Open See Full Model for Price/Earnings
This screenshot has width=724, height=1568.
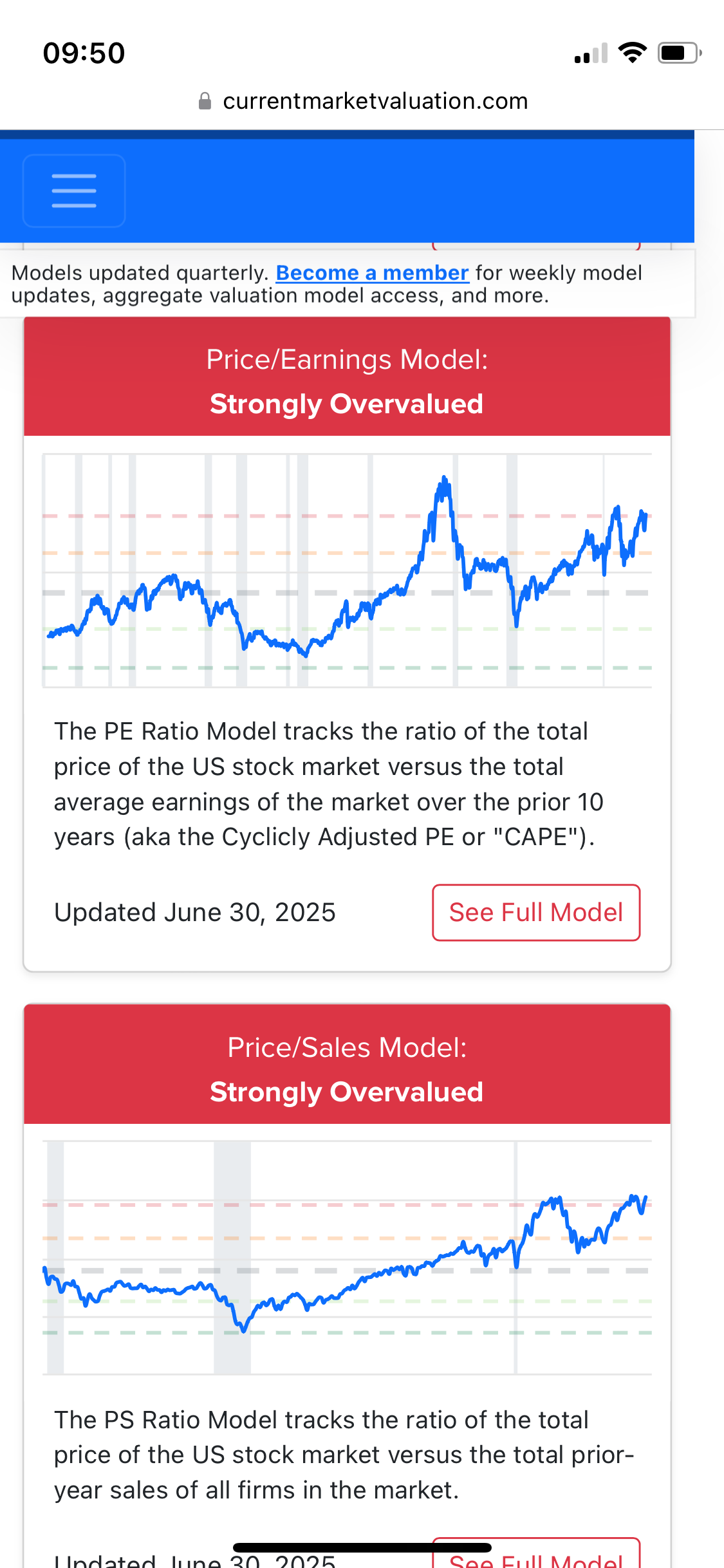(535, 912)
